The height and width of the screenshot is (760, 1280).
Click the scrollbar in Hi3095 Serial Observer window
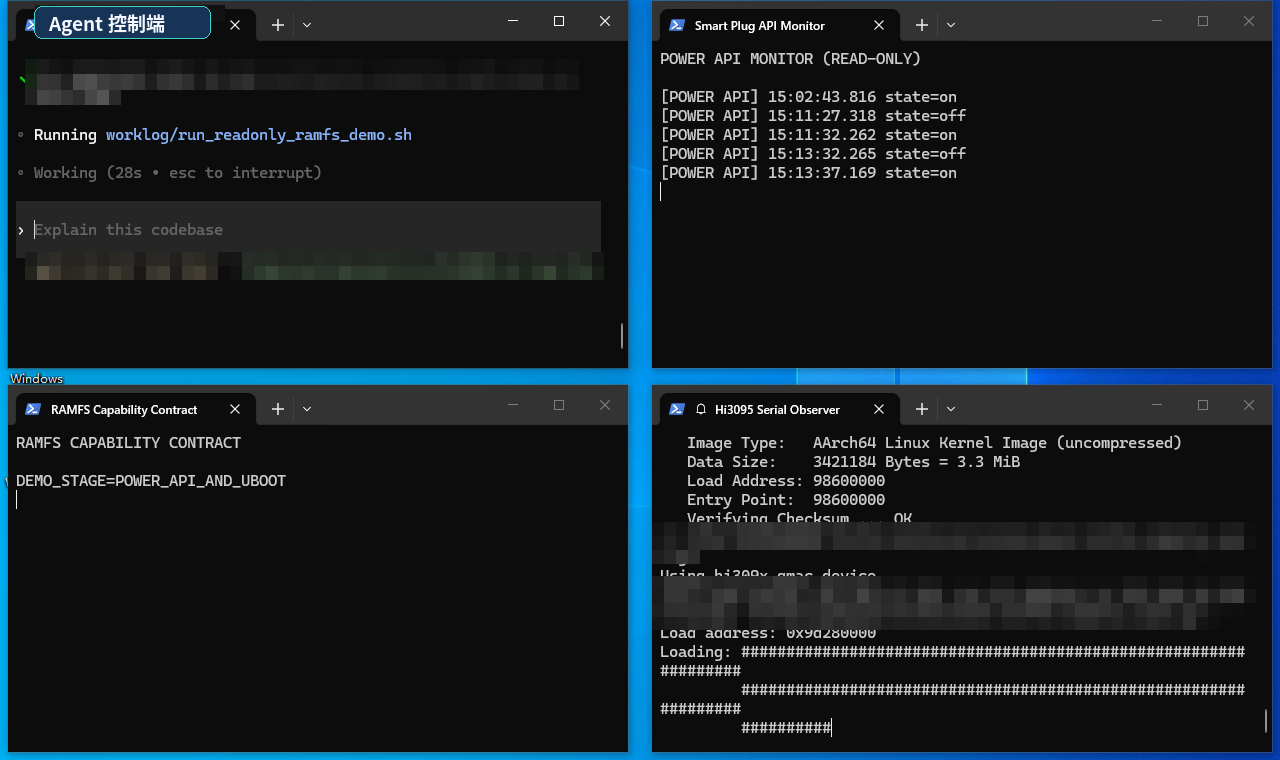pyautogui.click(x=1266, y=721)
